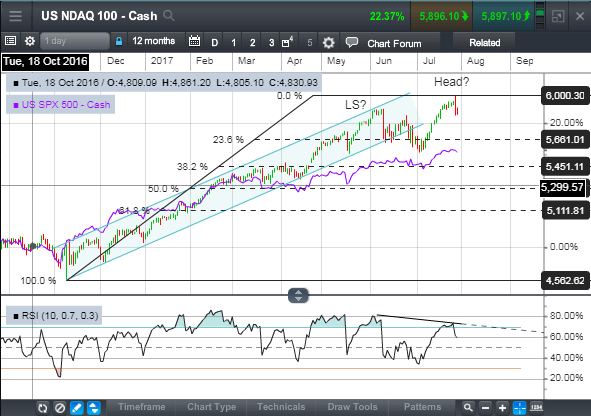Load saved chart layout 3
Viewport: 591px width, 416px height.
[271, 43]
